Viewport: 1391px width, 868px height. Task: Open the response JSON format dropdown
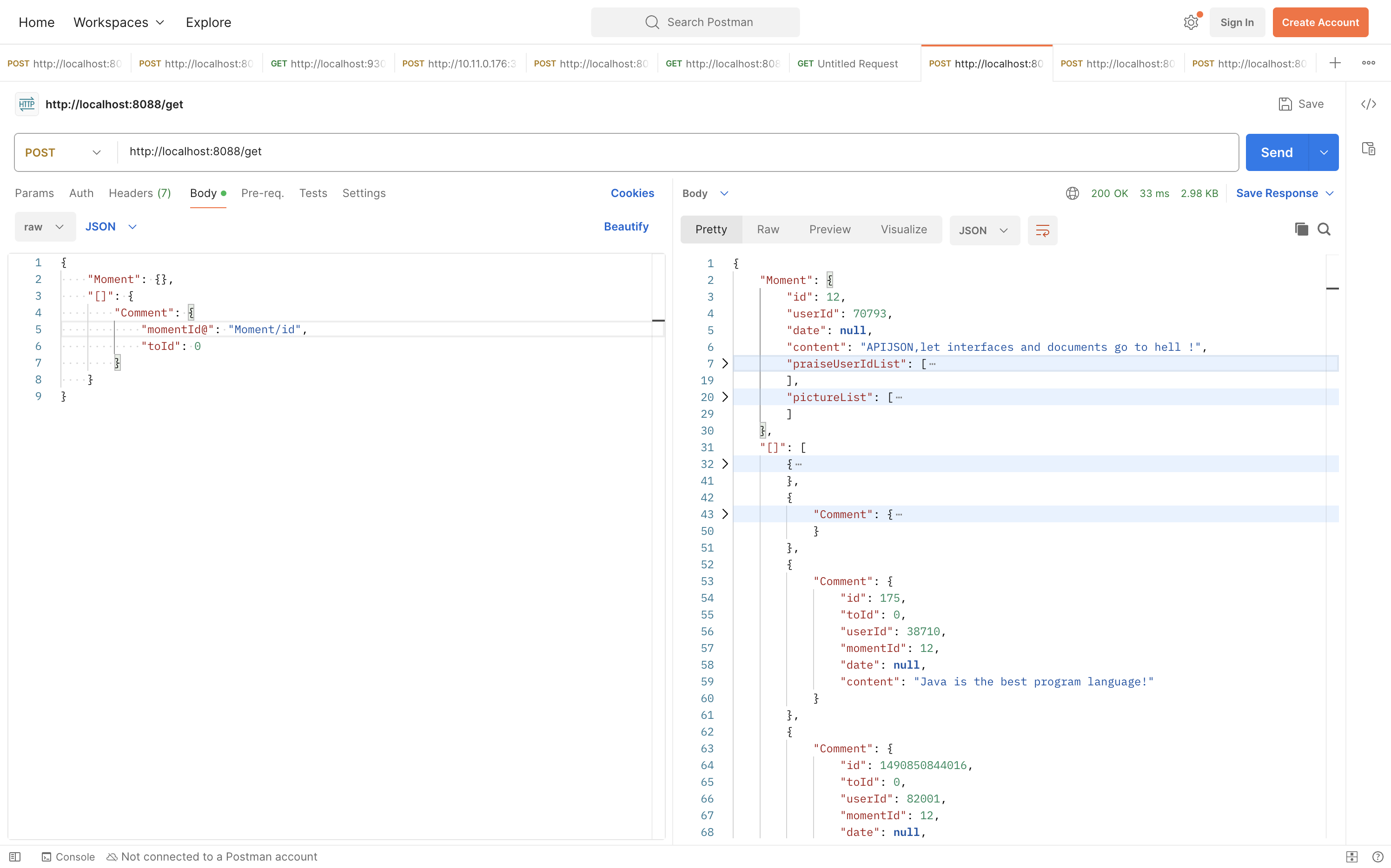(x=984, y=230)
